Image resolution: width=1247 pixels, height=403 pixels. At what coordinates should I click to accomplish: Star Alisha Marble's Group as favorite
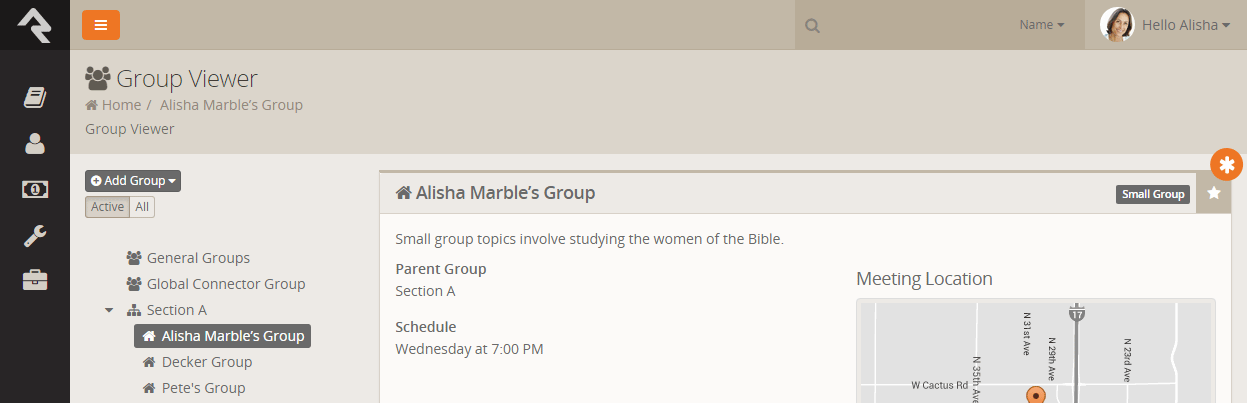[x=1213, y=193]
